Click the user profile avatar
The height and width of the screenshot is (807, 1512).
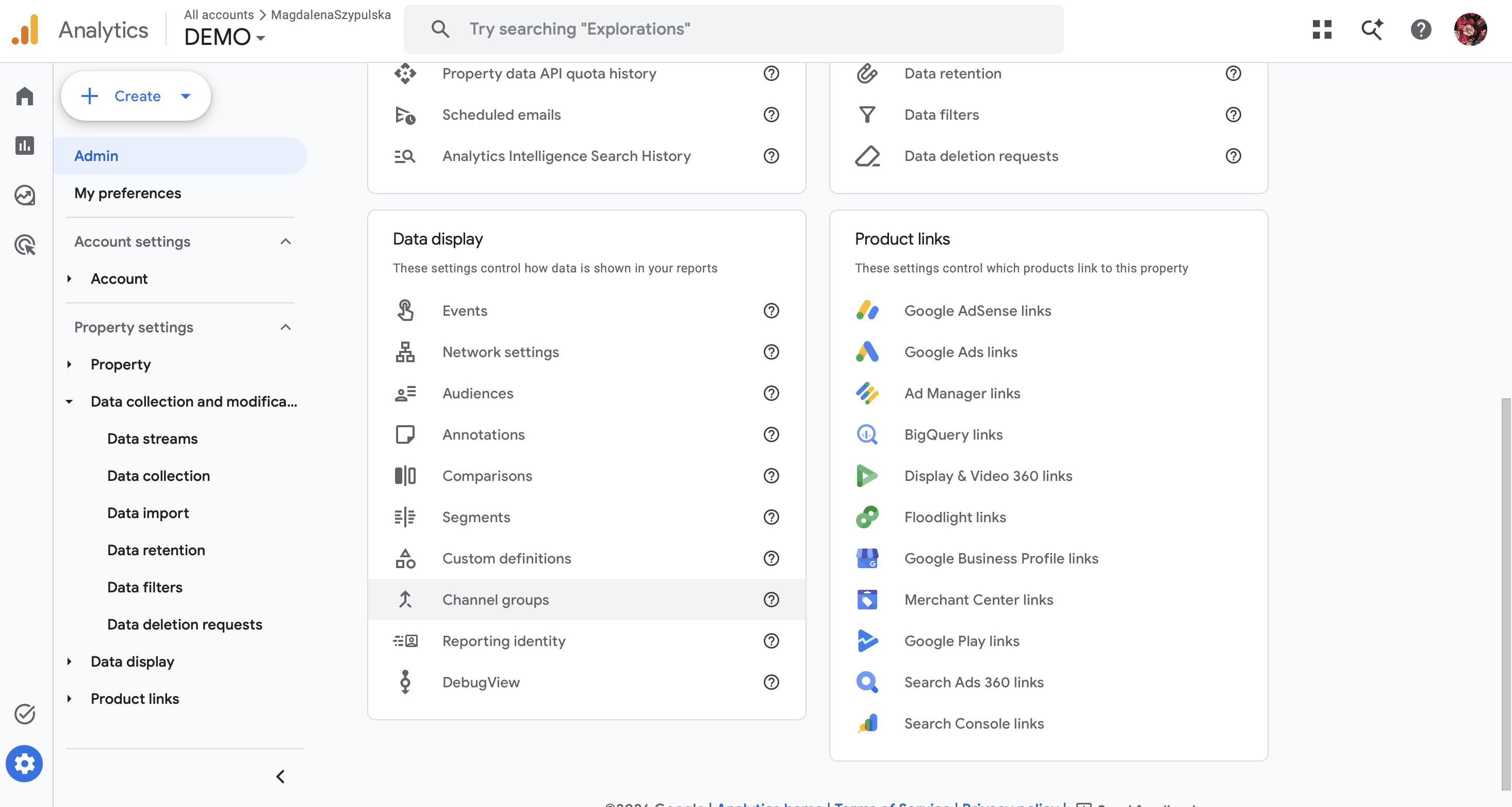tap(1470, 29)
